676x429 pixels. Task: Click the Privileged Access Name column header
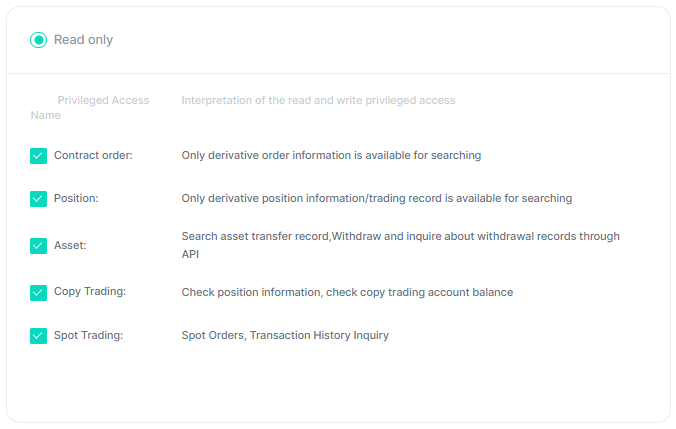90,108
